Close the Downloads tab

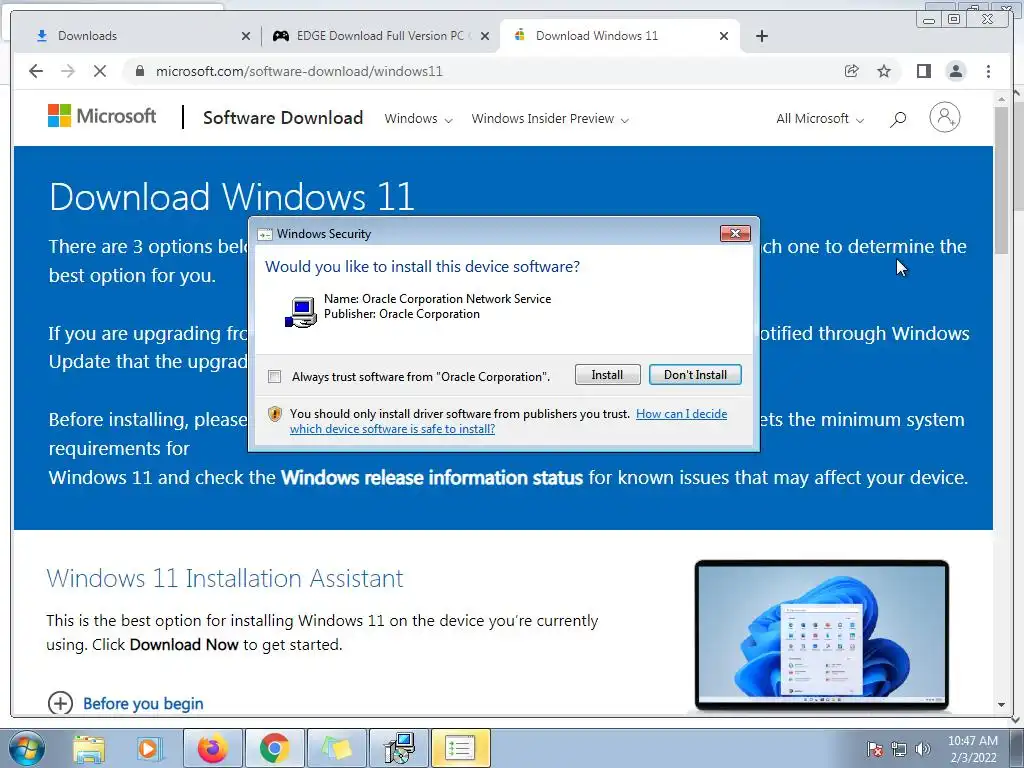pos(246,37)
